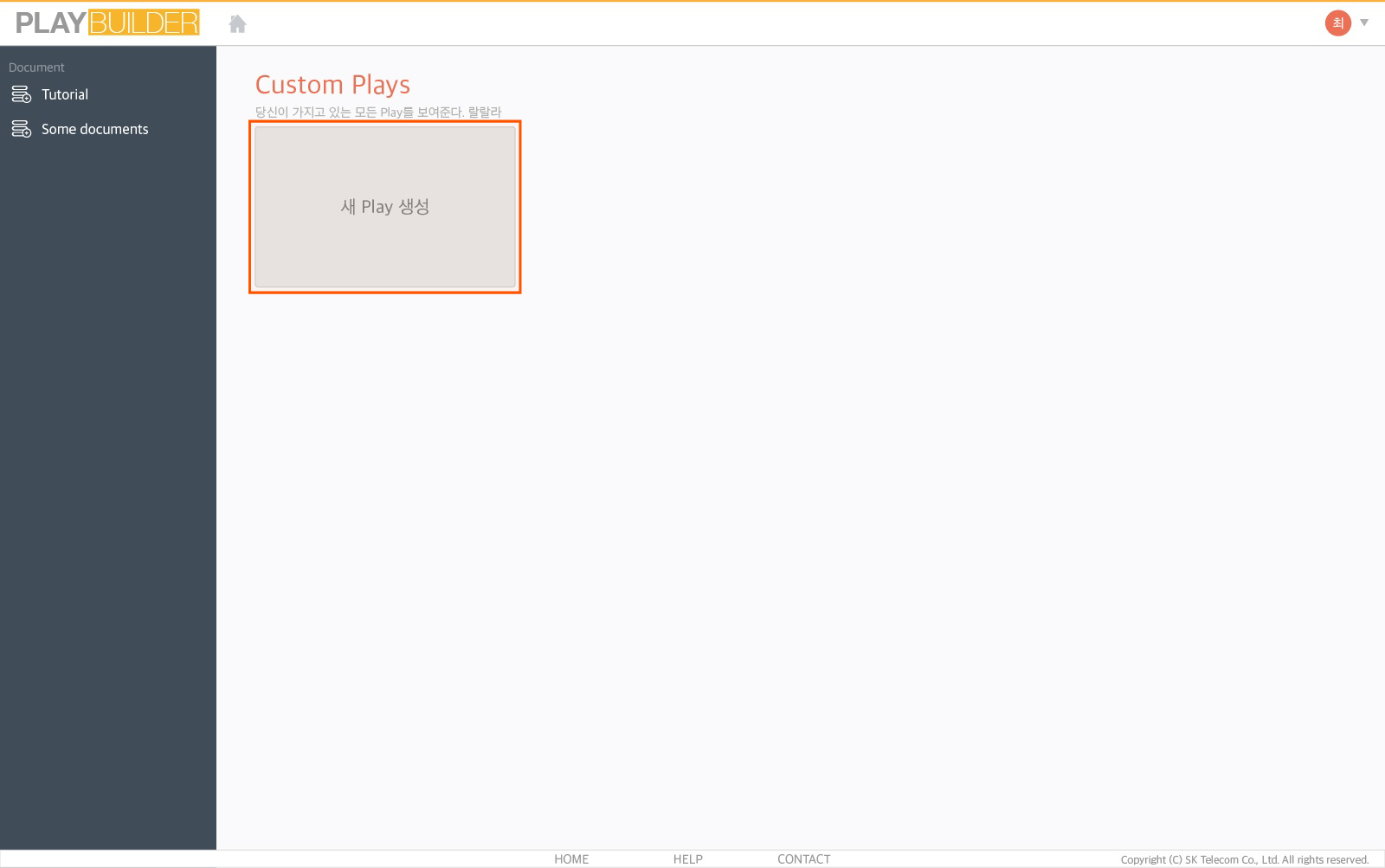This screenshot has width=1385, height=868.
Task: Click the Document section header
Action: click(36, 68)
